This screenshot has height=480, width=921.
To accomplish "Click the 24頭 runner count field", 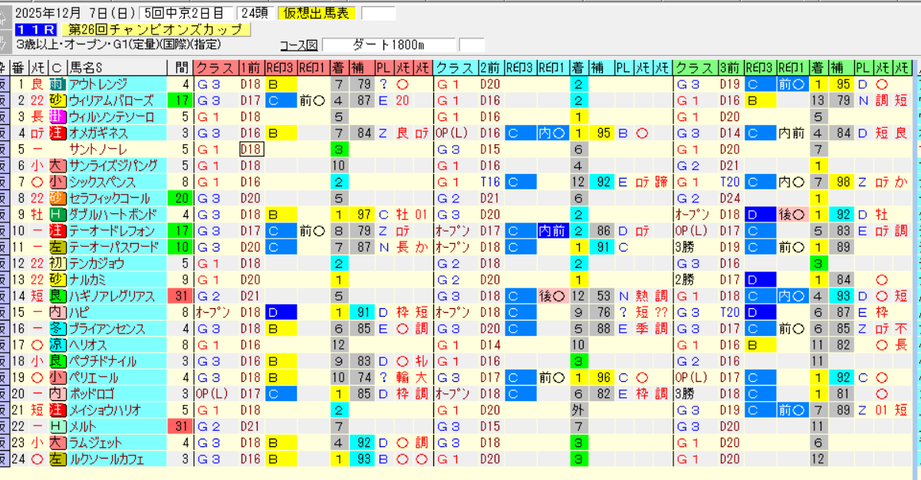I will pos(254,14).
